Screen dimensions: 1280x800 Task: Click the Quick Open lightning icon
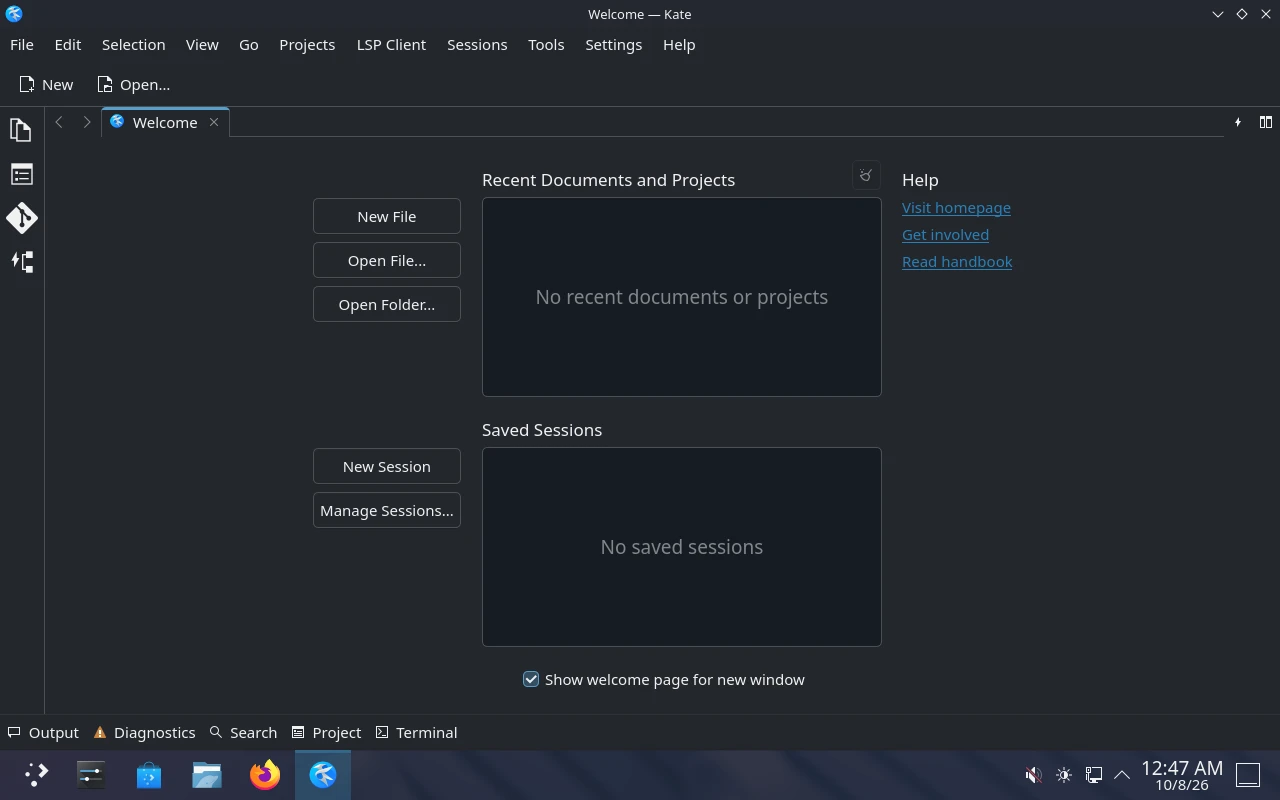coord(1238,122)
